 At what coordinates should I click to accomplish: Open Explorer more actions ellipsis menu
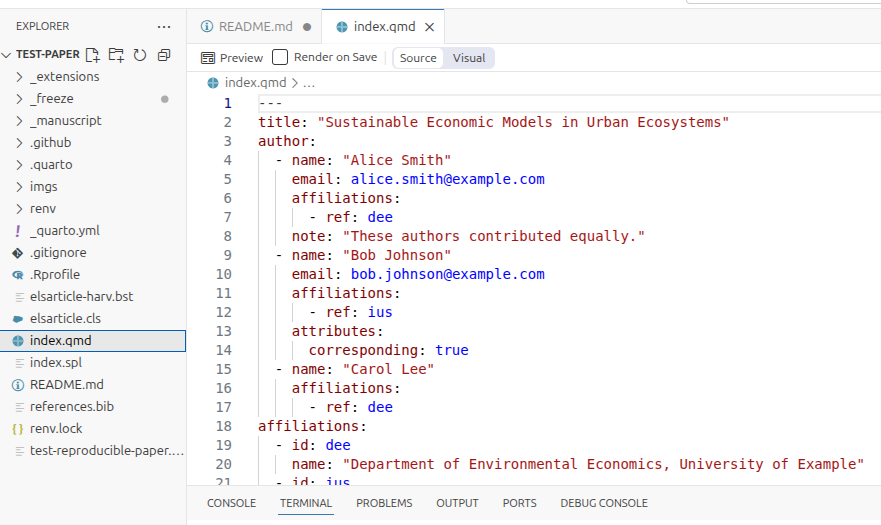[x=164, y=26]
